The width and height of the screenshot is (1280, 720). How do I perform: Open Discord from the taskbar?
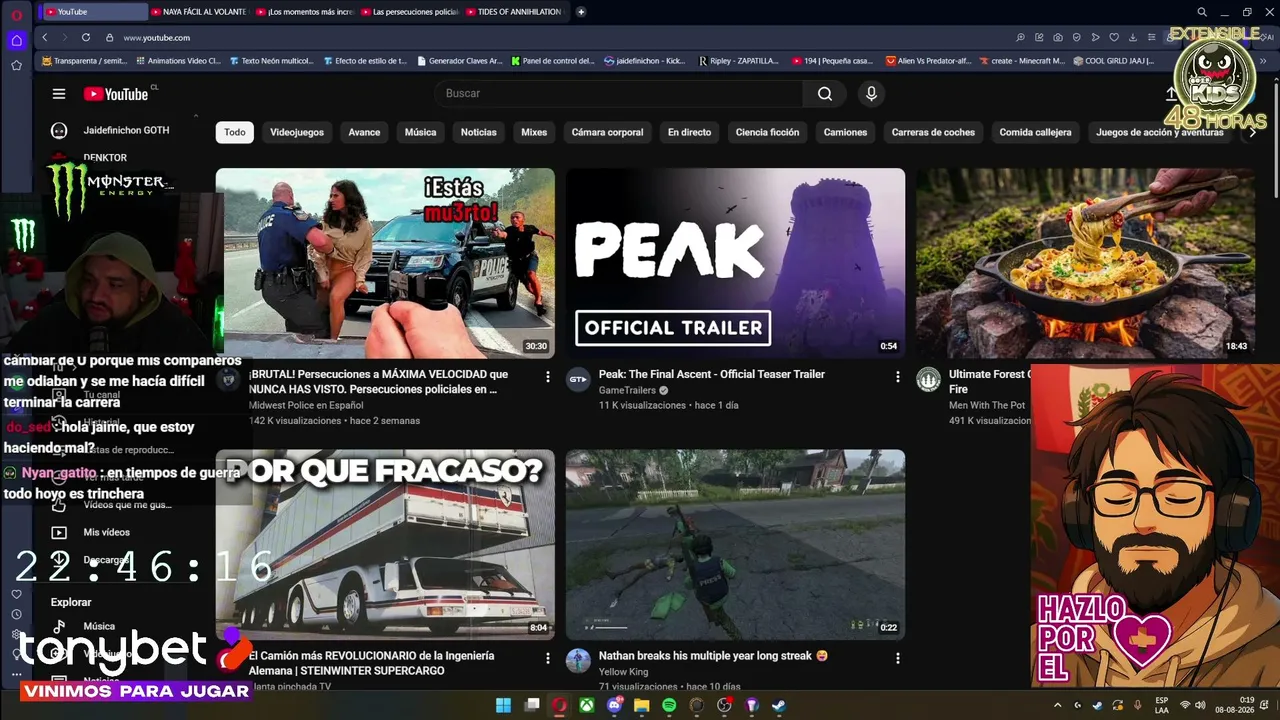click(x=615, y=706)
